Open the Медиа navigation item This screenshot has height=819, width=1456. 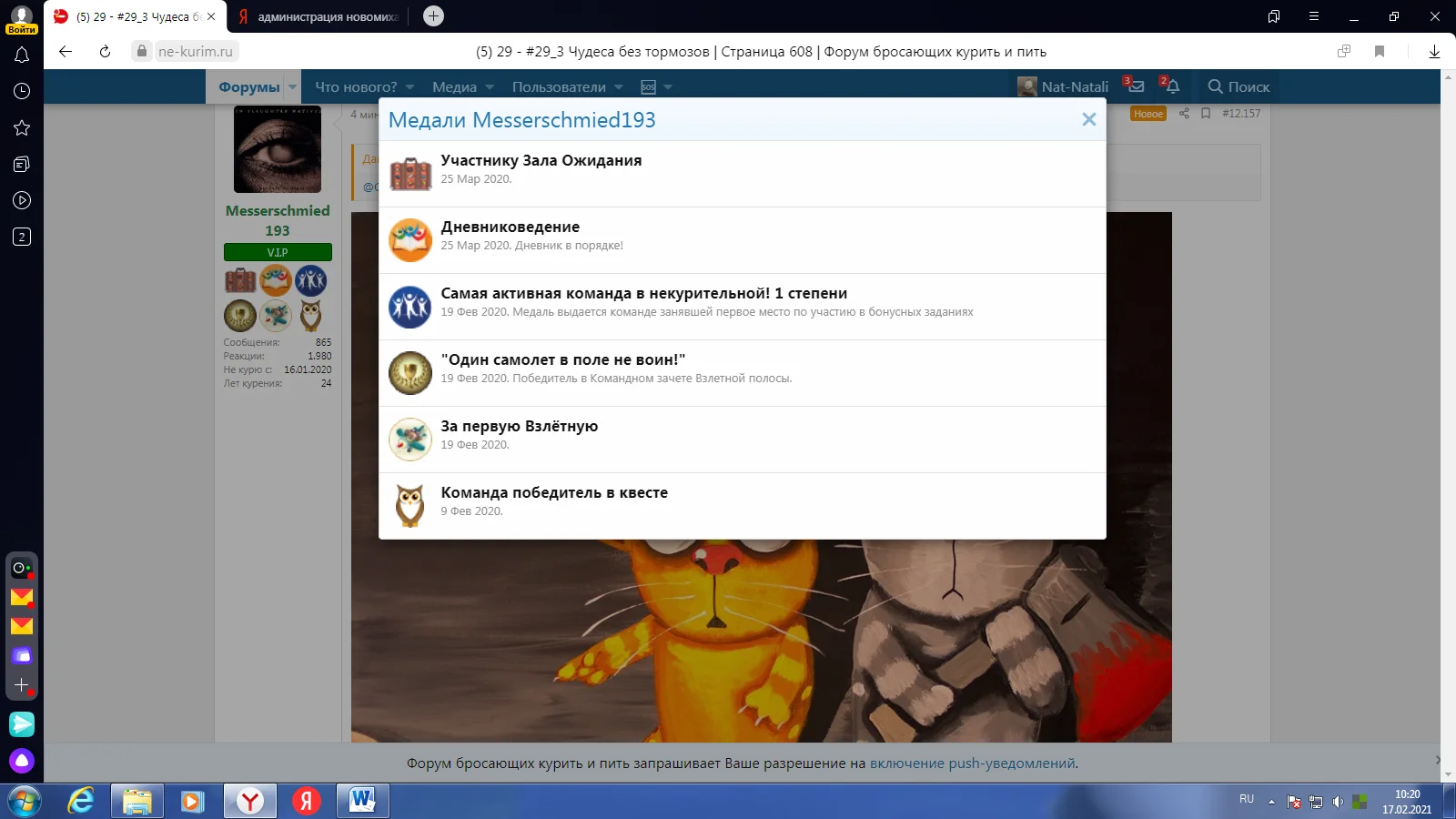(x=454, y=87)
